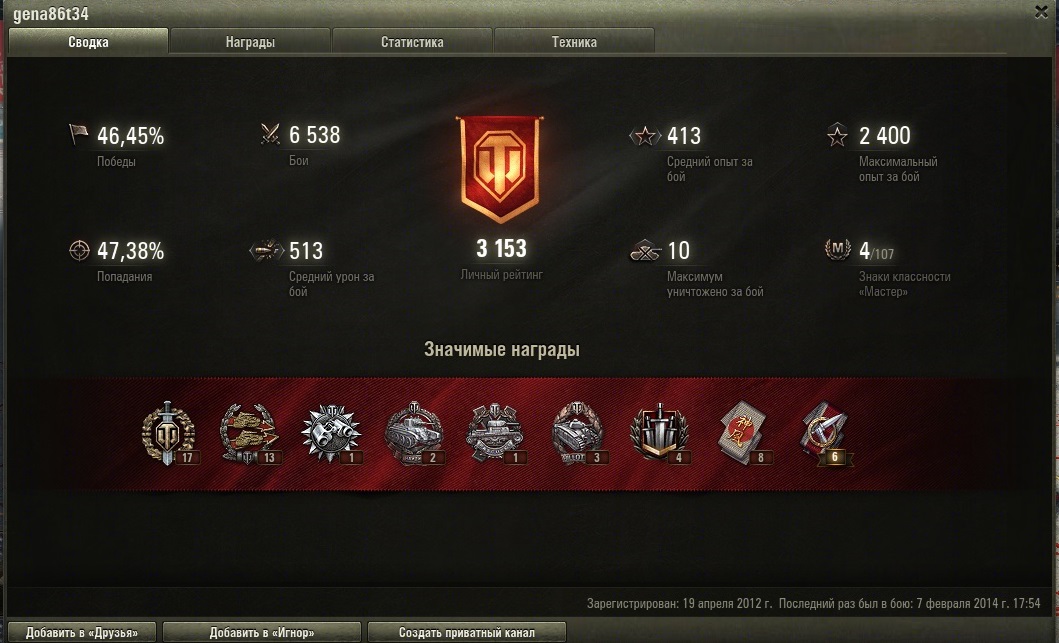Switch to the Награды tab
Screen dimensions: 1059x643
click(250, 41)
